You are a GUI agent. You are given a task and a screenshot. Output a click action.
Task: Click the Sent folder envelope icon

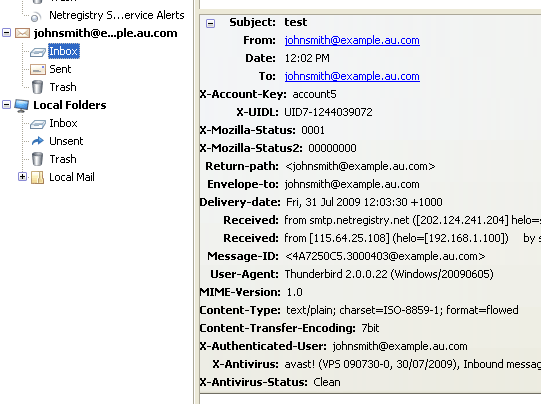click(38, 69)
